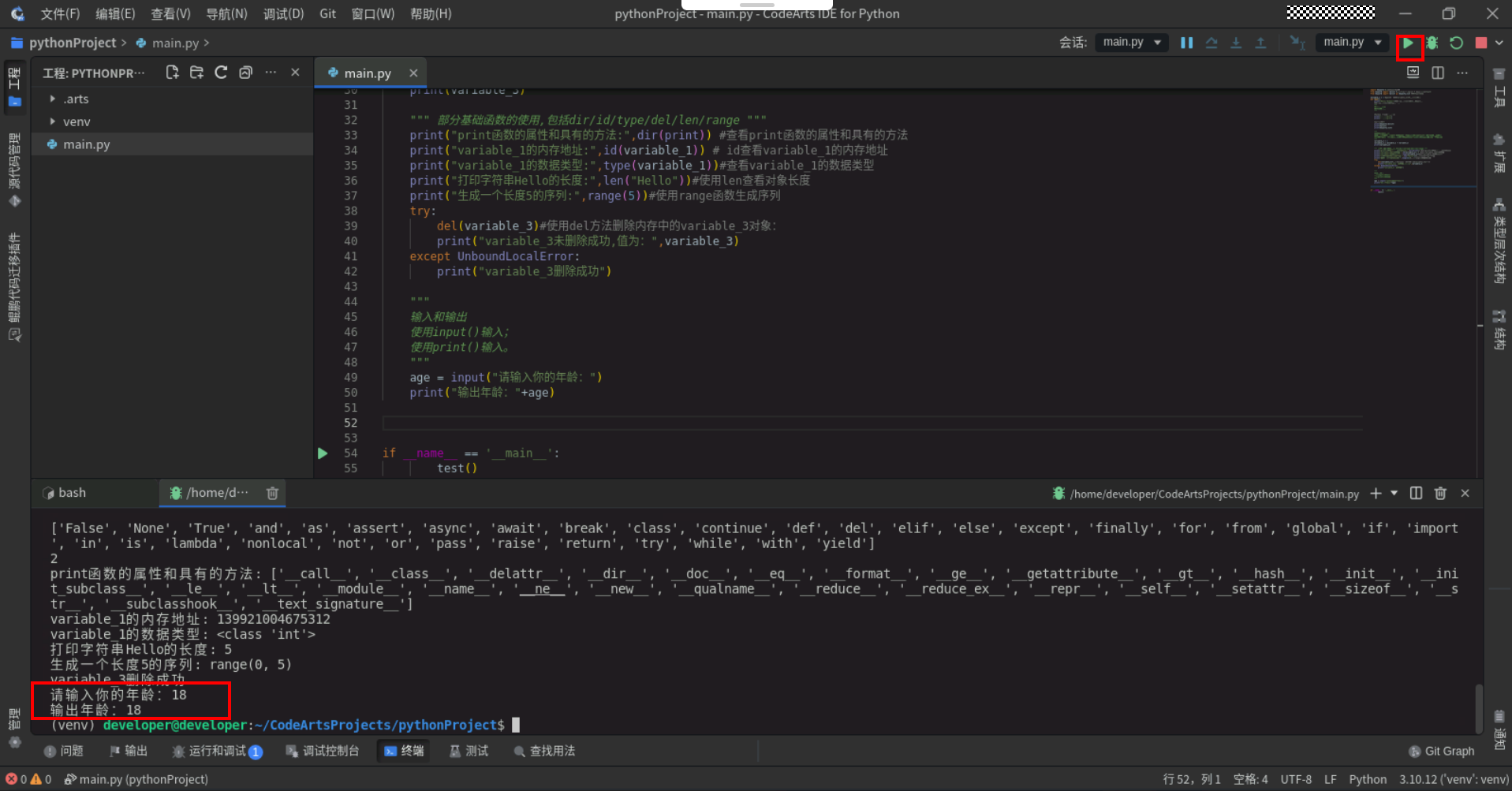
Task: Run main.py with the green play button
Action: (1408, 43)
